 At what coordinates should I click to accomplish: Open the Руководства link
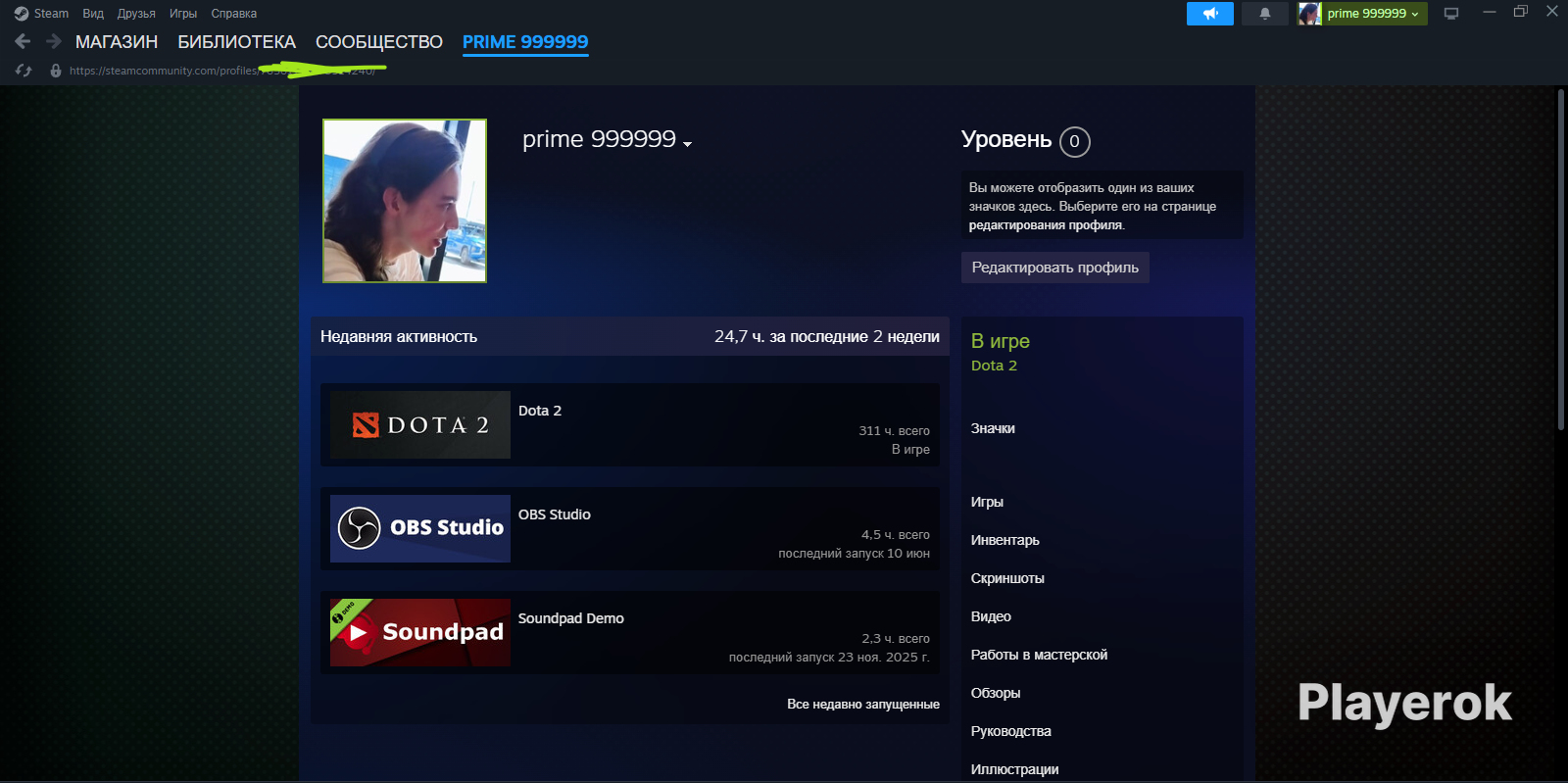click(1011, 731)
